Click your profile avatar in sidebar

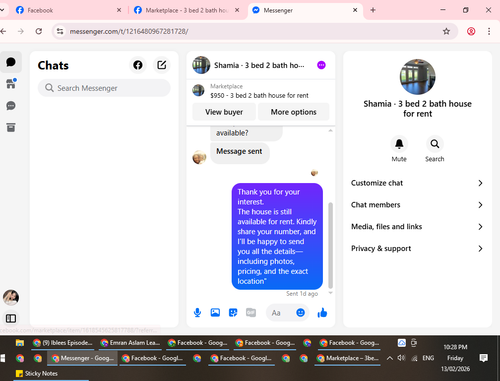[x=11, y=297]
